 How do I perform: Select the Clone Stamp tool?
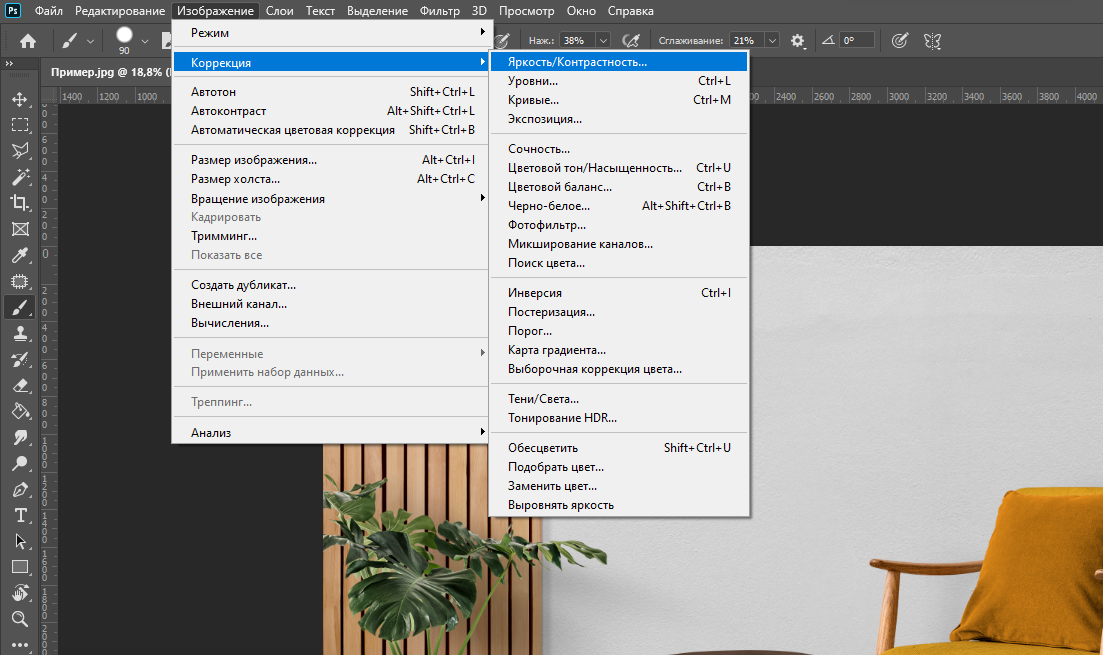coord(19,334)
